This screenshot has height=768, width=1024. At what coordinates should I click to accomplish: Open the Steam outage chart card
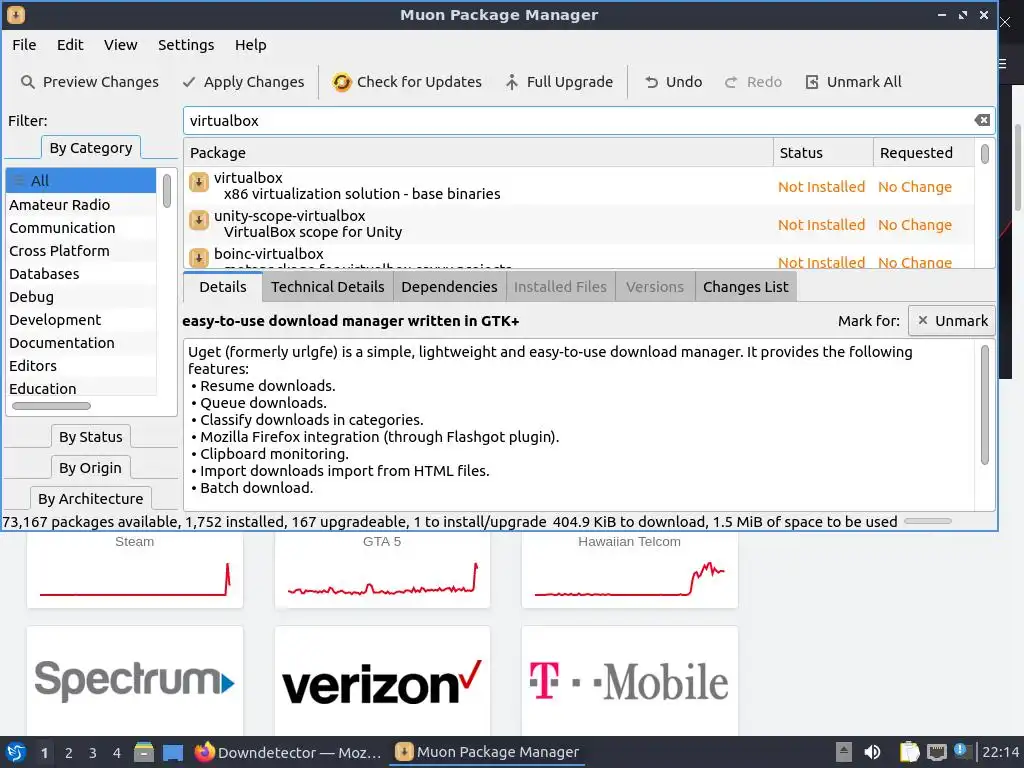[135, 569]
